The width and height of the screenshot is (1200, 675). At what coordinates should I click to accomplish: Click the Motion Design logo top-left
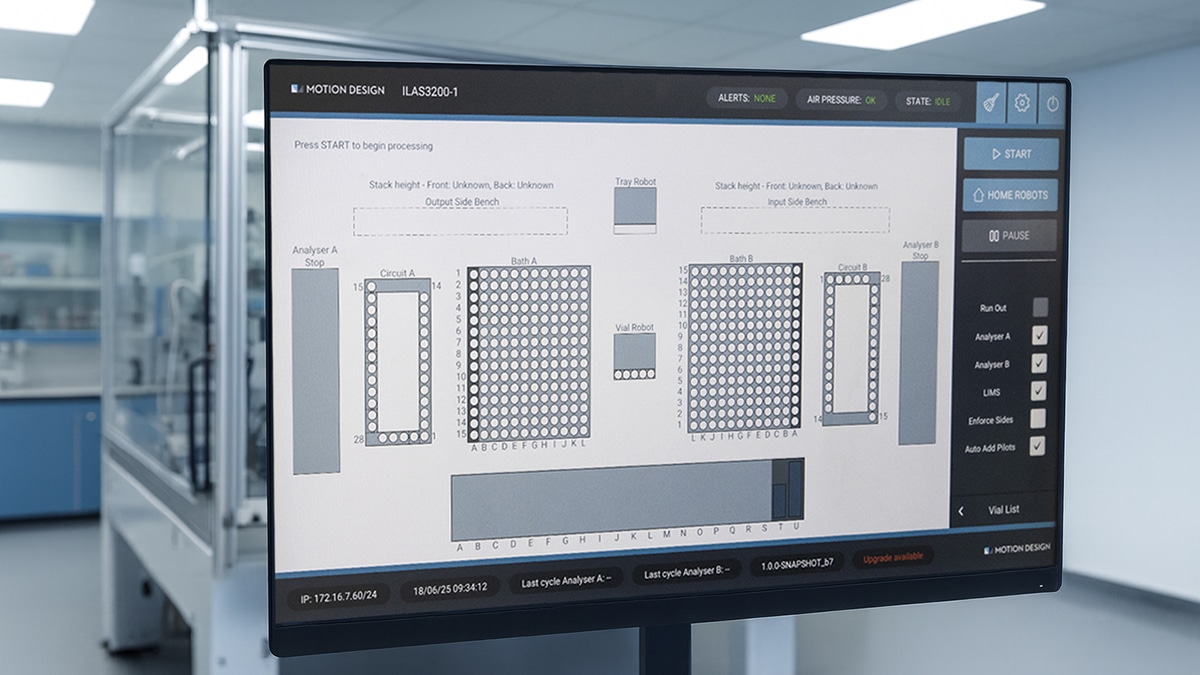tap(337, 90)
